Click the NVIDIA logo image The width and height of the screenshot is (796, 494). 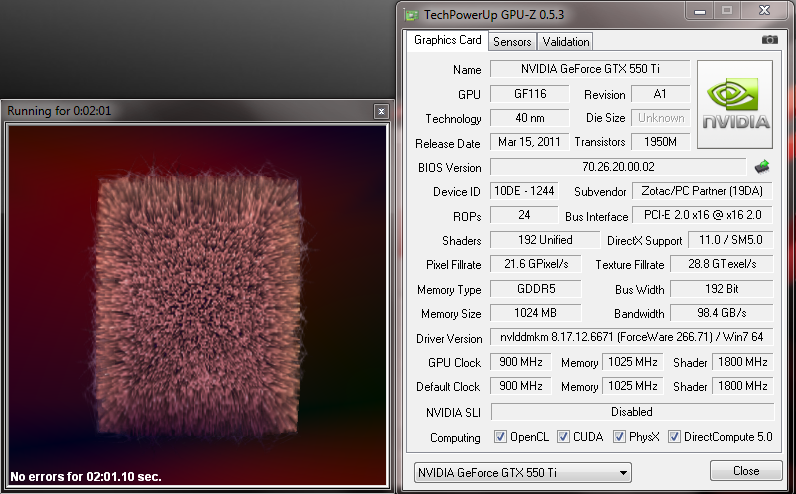click(735, 105)
